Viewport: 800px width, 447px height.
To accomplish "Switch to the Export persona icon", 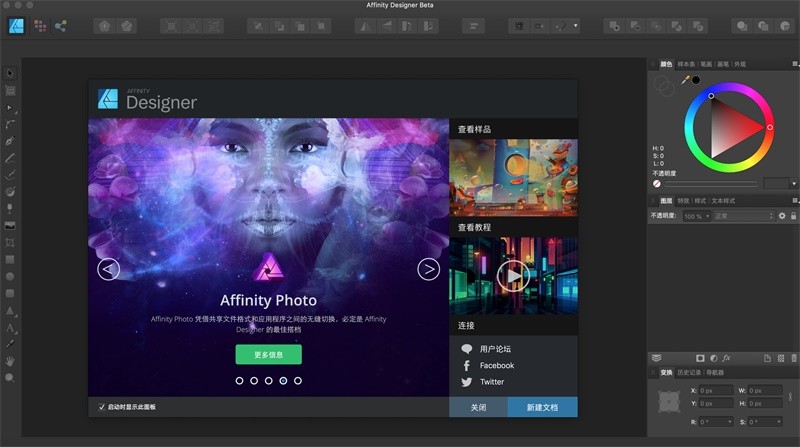I will tap(61, 26).
